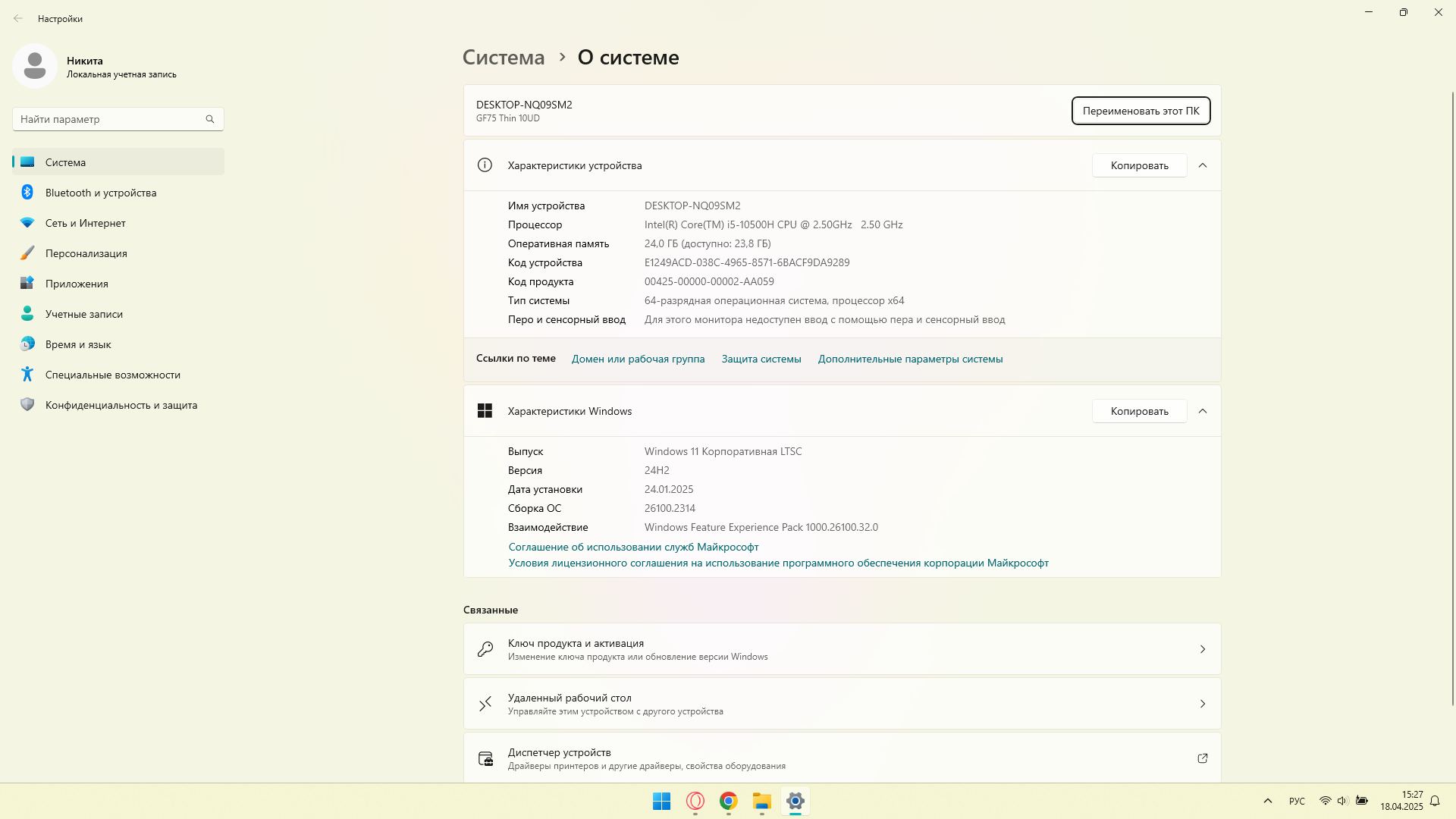Open Удаленный рабочий стол settings
This screenshot has height=819, width=1456.
click(842, 704)
